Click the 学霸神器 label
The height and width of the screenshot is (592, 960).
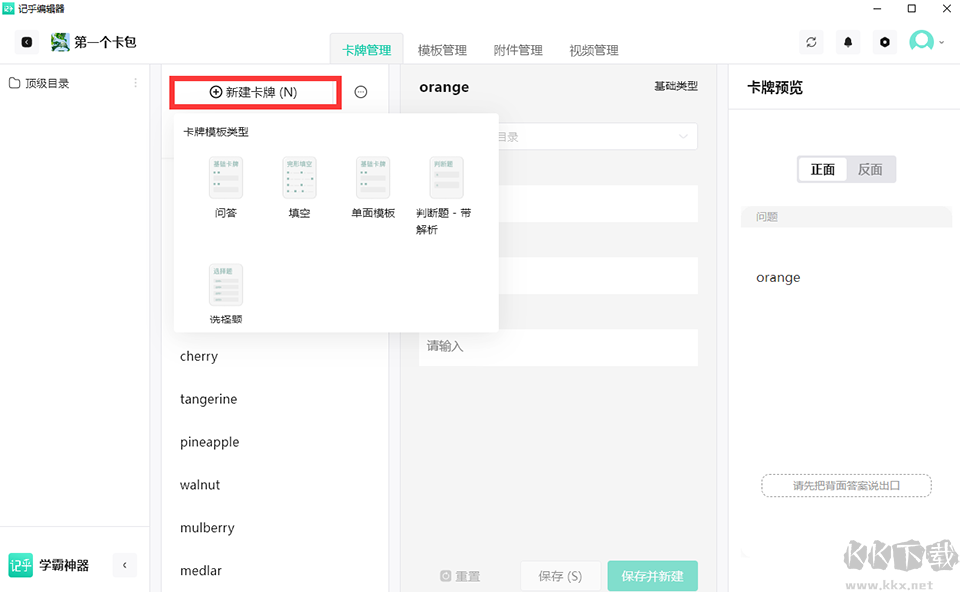(x=64, y=565)
